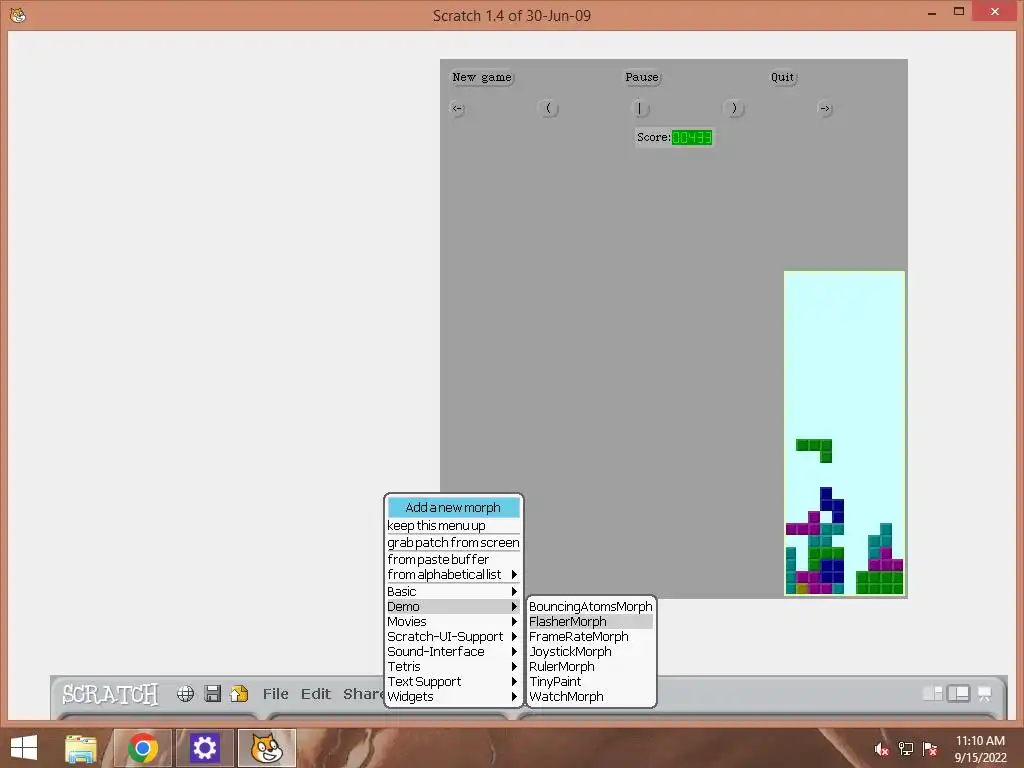
Task: Open the File menu
Action: (276, 694)
